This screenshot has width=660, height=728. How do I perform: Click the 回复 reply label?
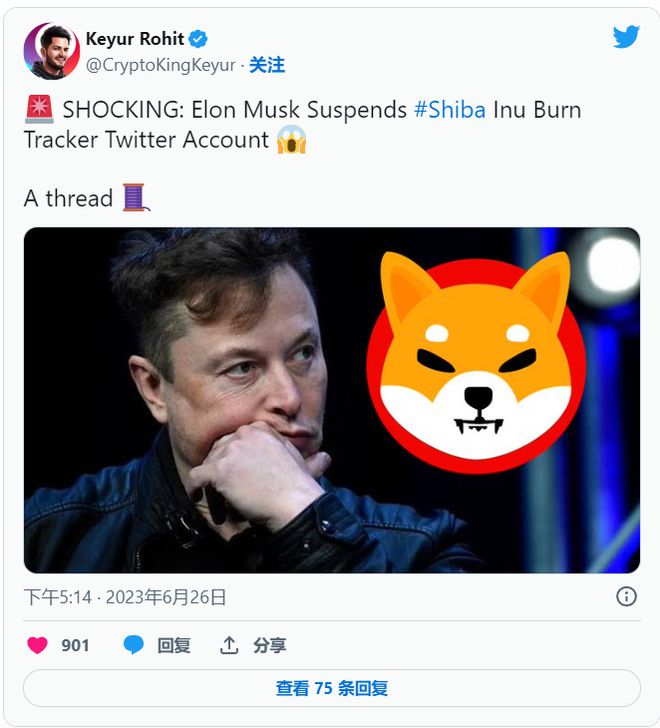click(x=173, y=645)
